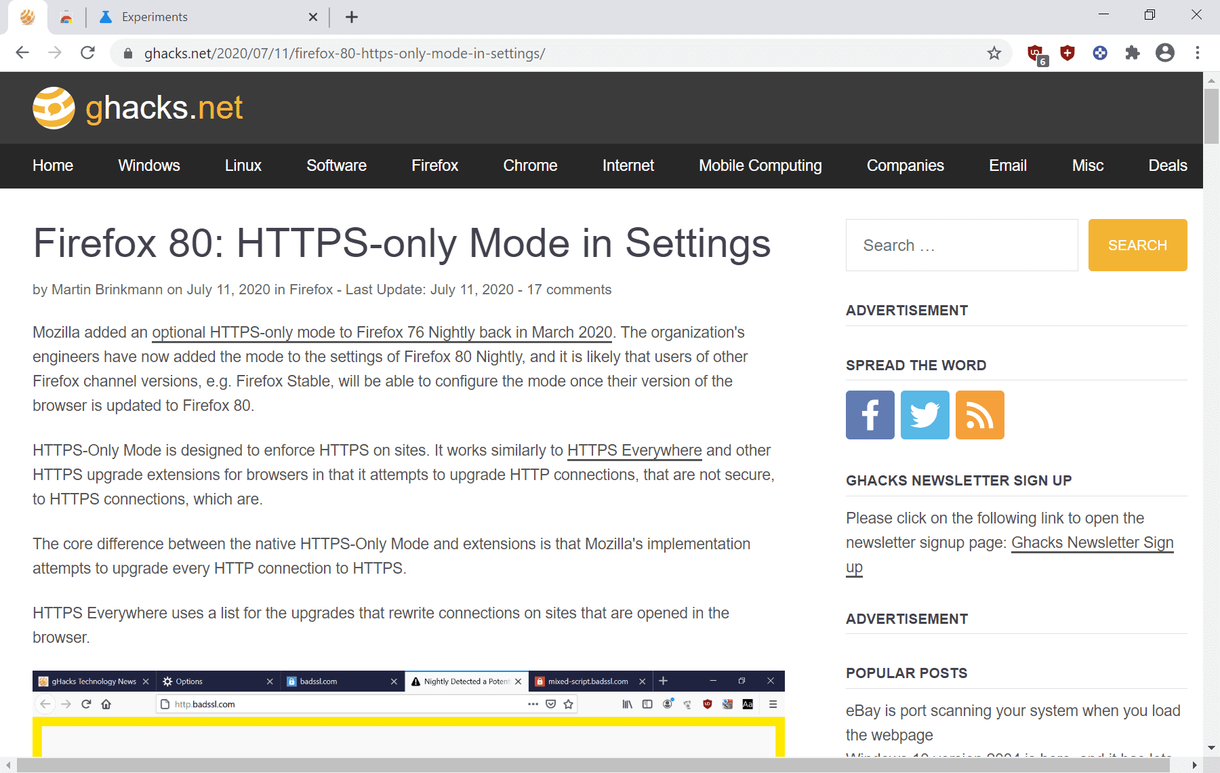Open the Internet category
This screenshot has height=773, width=1220.
click(x=628, y=166)
